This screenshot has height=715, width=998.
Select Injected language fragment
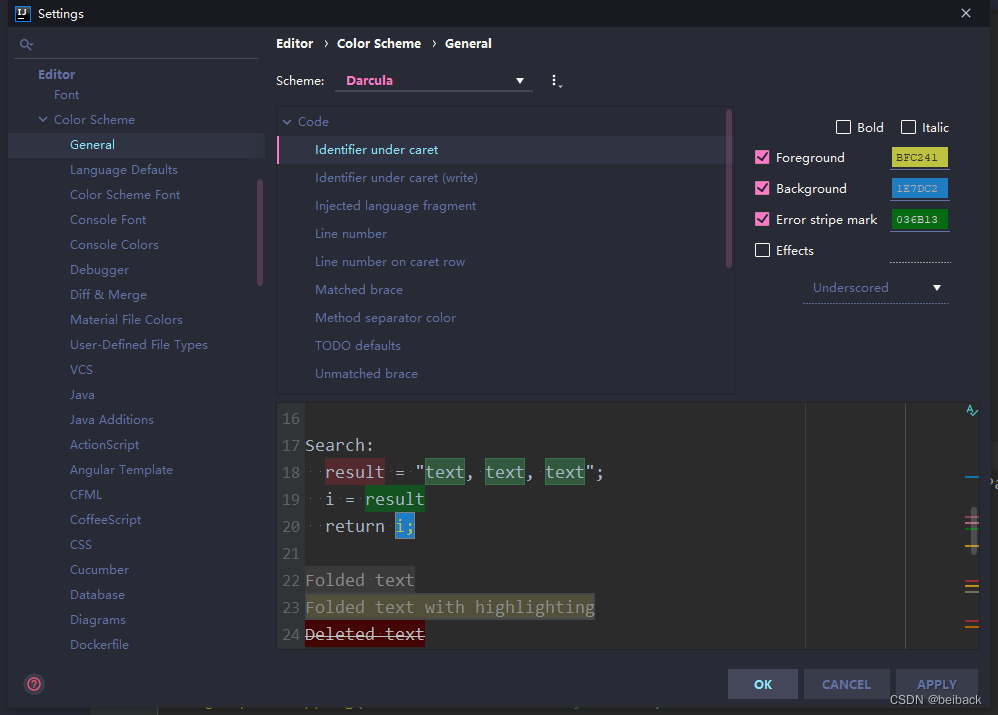[x=395, y=206]
